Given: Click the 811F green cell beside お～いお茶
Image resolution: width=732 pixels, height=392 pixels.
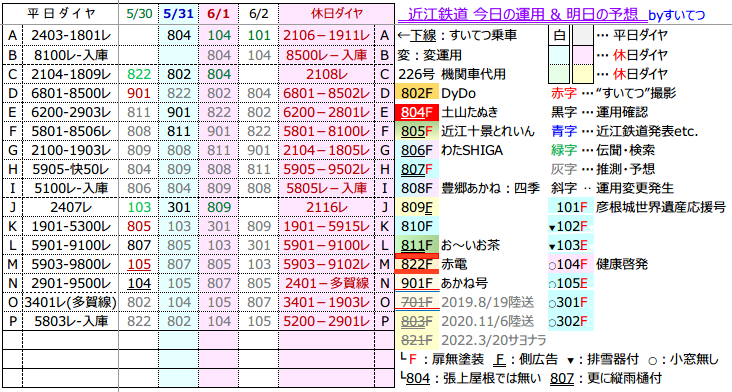Looking at the screenshot, I should click(x=417, y=245).
